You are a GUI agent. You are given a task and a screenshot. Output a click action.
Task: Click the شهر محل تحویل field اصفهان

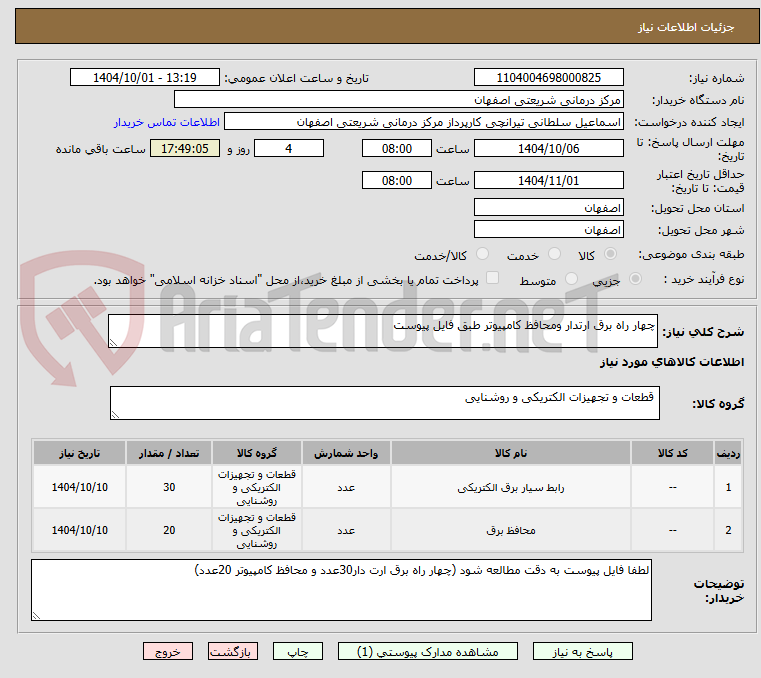point(548,230)
